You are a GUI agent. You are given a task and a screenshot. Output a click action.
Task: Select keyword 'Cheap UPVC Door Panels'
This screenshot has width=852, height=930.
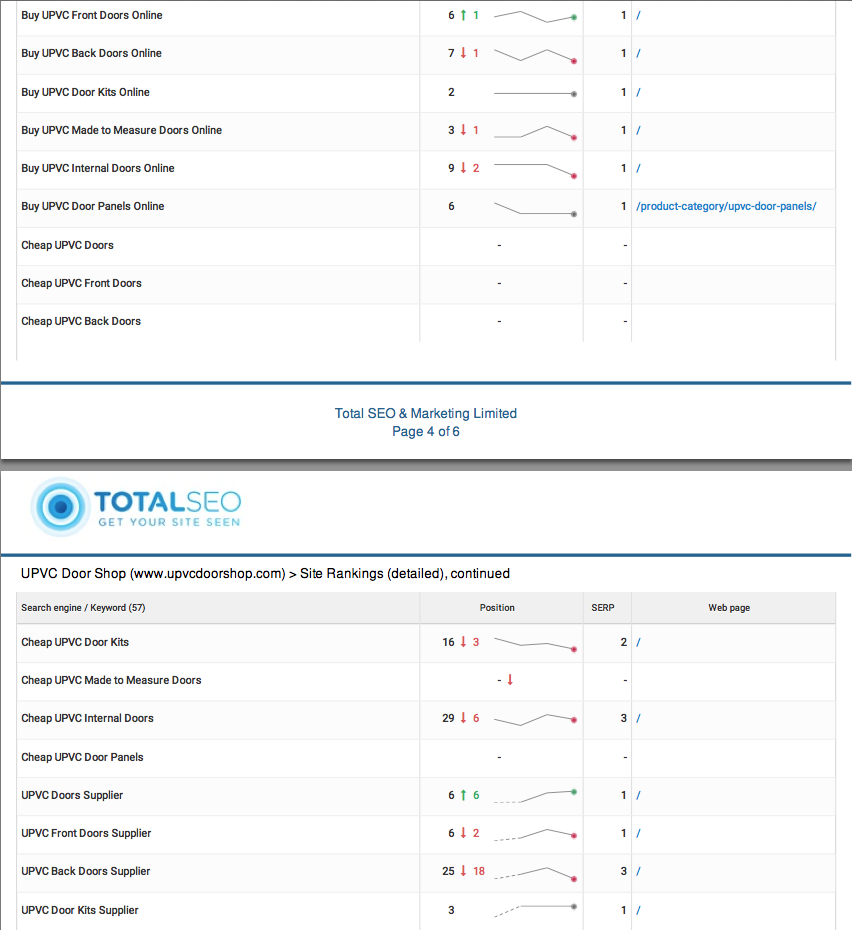point(82,757)
